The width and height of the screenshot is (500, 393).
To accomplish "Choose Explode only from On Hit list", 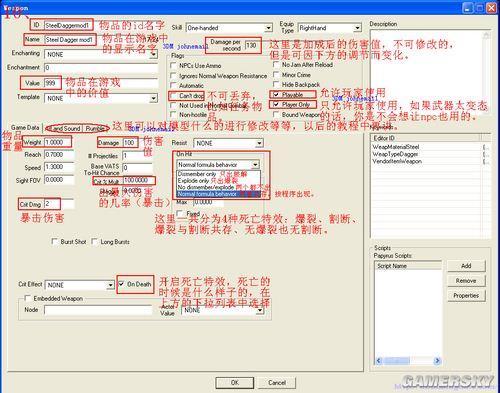I will coord(193,181).
